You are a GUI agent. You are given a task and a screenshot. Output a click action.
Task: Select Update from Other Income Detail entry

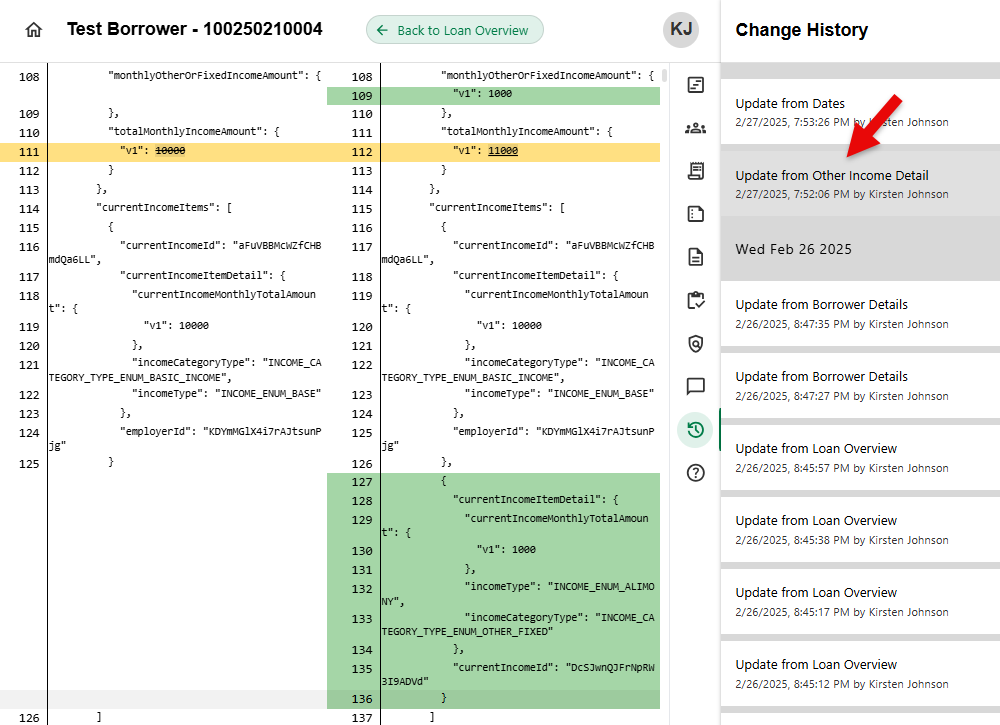click(860, 184)
